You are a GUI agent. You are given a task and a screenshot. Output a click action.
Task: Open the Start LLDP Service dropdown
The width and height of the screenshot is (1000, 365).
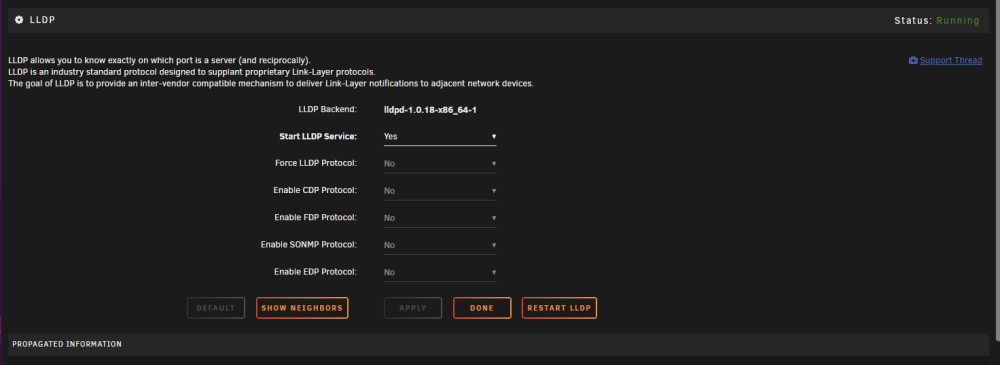point(439,137)
